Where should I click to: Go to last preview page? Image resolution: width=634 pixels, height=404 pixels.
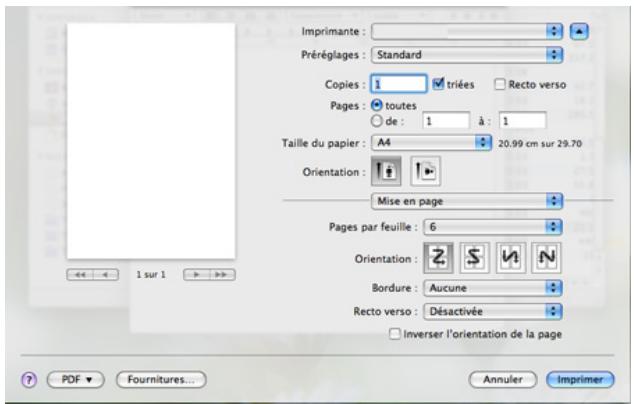(222, 275)
